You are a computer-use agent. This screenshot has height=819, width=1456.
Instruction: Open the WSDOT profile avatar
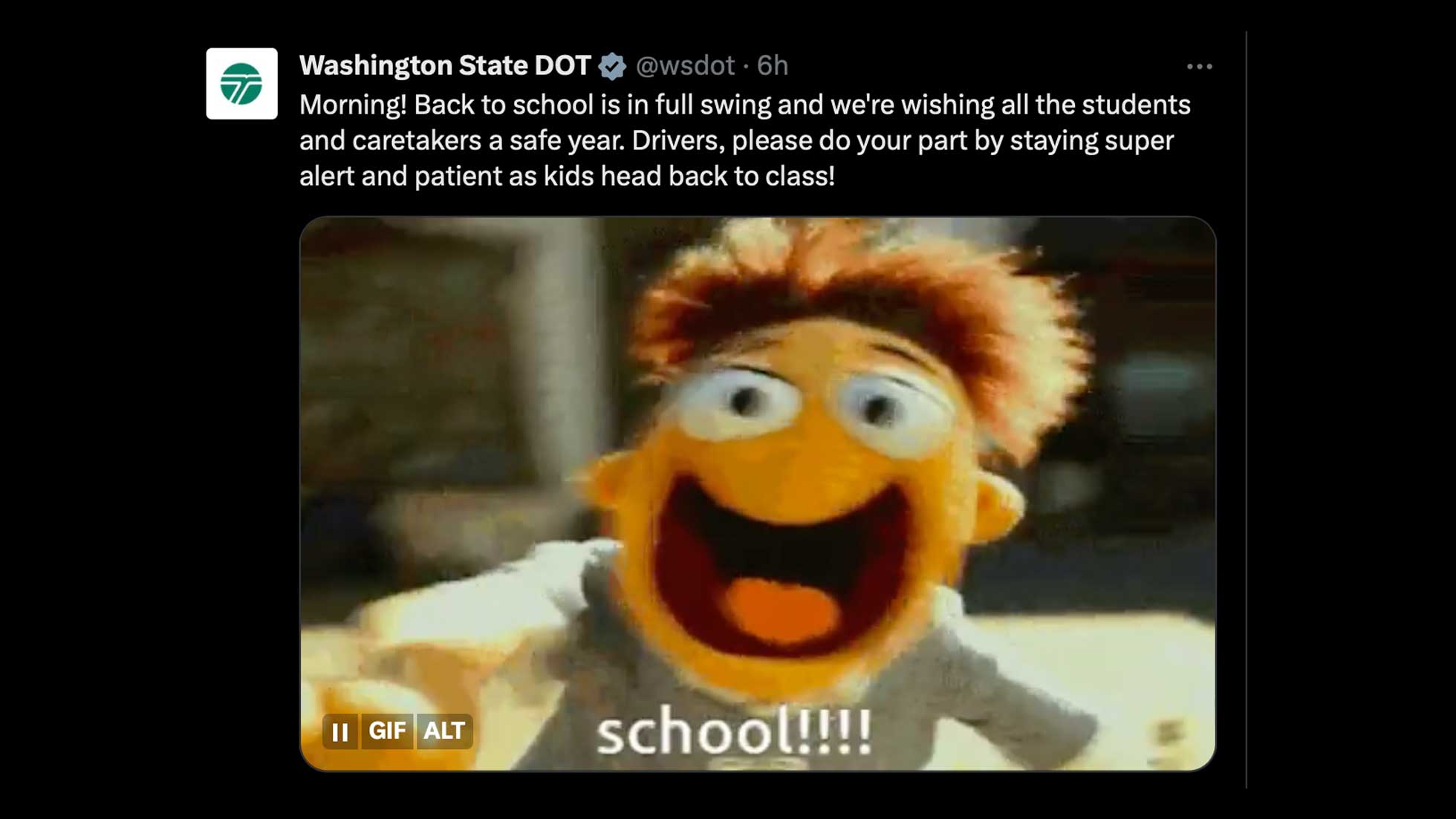pyautogui.click(x=241, y=83)
